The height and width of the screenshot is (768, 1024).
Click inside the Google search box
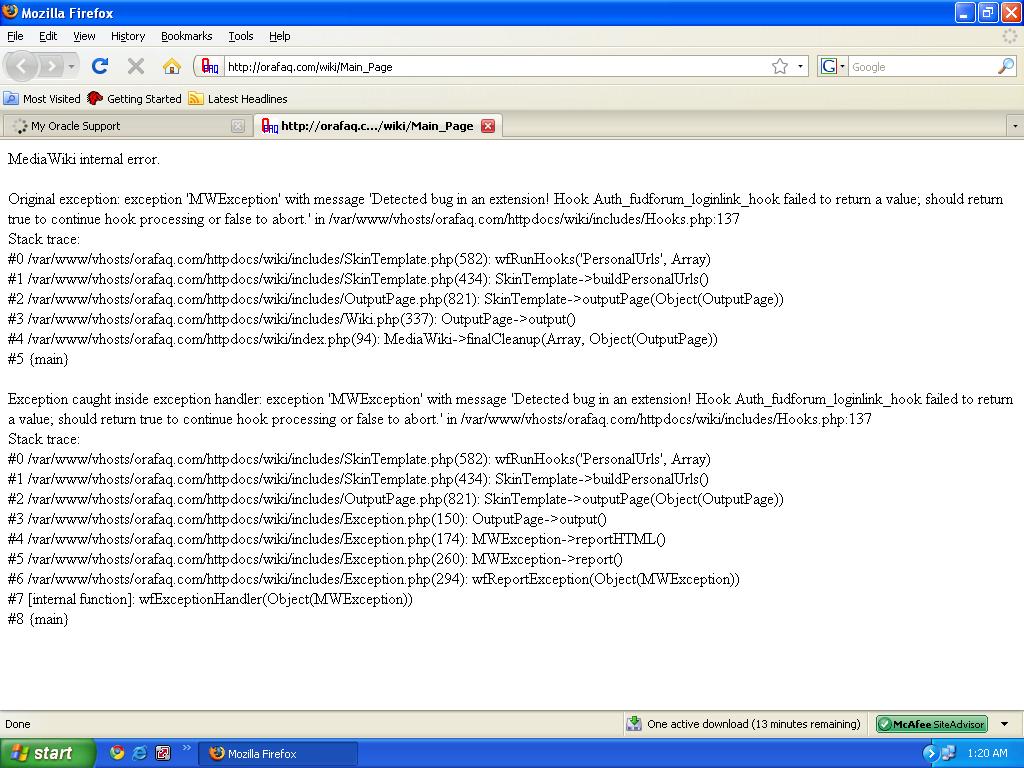point(922,67)
